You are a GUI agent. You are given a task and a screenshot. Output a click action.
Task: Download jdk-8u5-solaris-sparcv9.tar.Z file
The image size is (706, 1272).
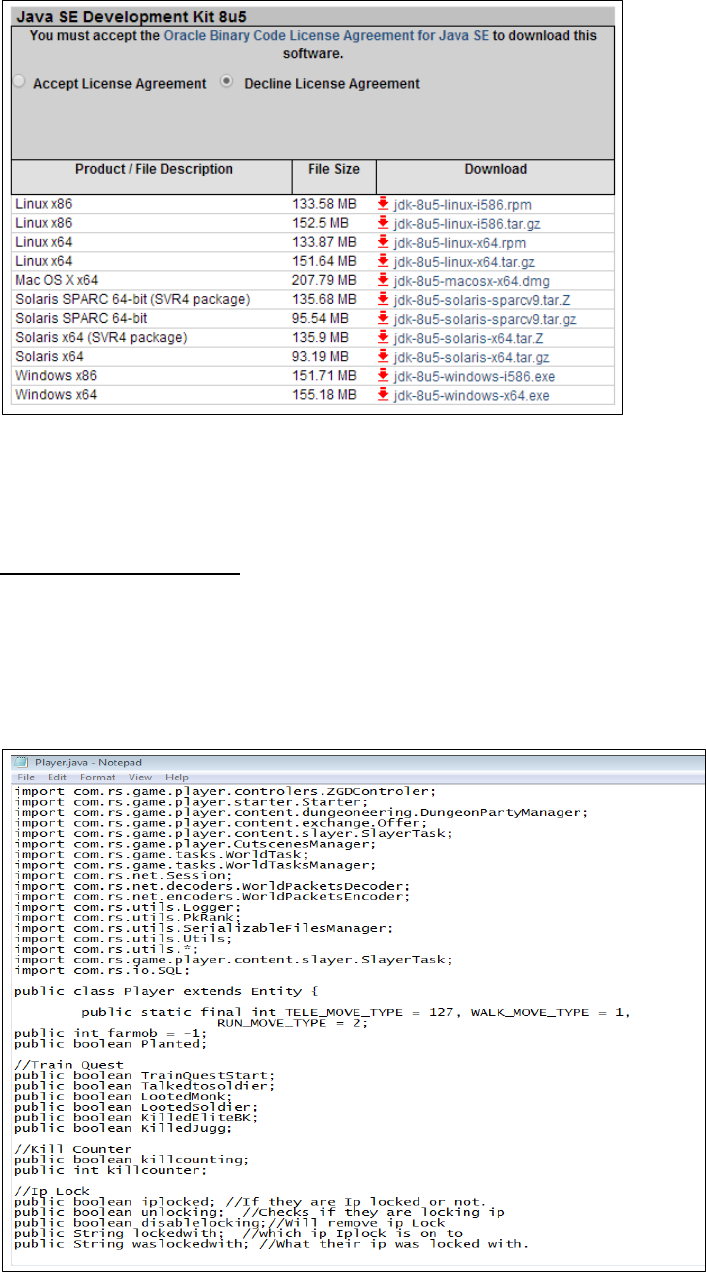coord(484,299)
